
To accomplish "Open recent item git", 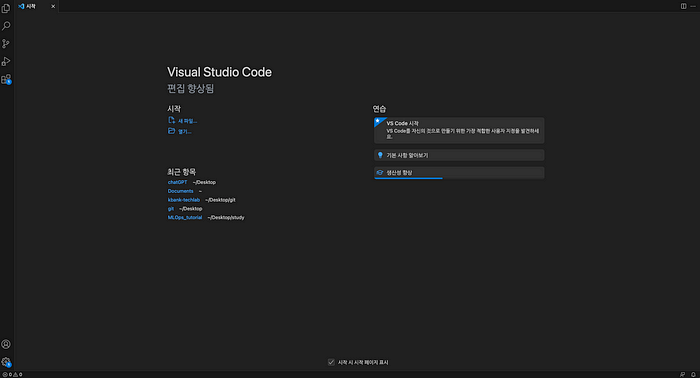I will click(x=171, y=208).
